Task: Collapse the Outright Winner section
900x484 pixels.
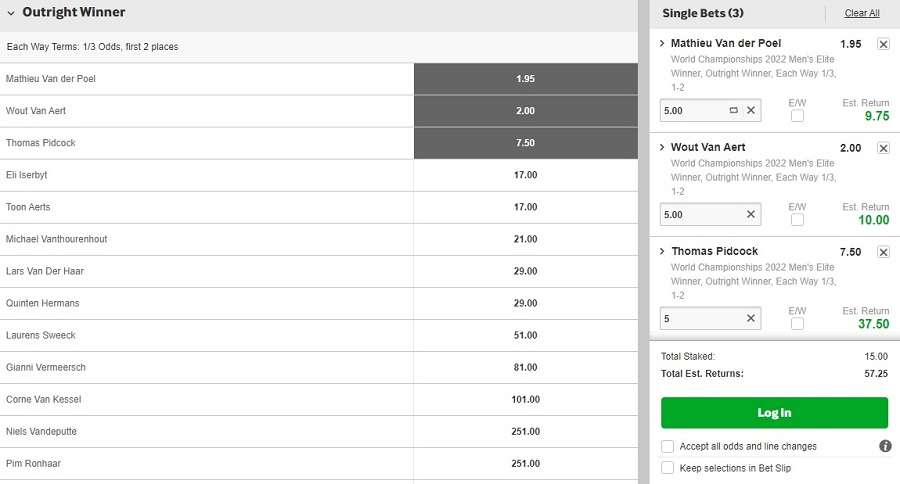Action: (x=11, y=13)
